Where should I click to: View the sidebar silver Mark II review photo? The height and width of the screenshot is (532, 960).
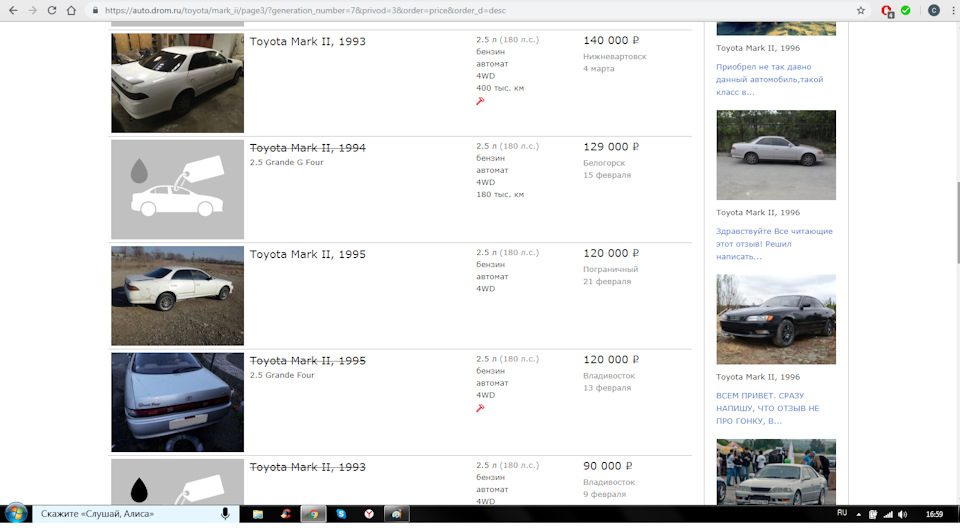pos(776,155)
